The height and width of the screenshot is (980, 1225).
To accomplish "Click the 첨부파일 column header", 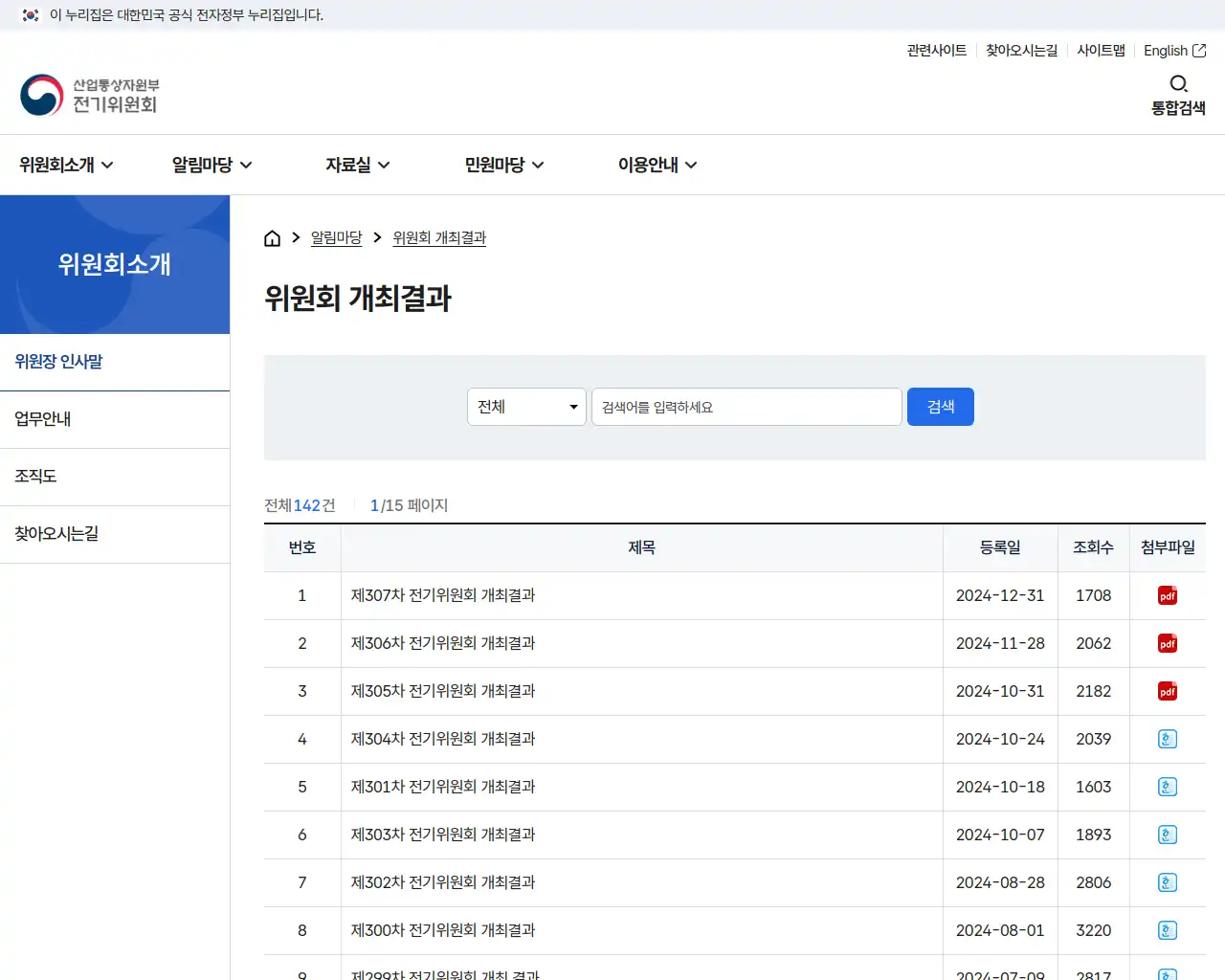I will click(x=1168, y=547).
